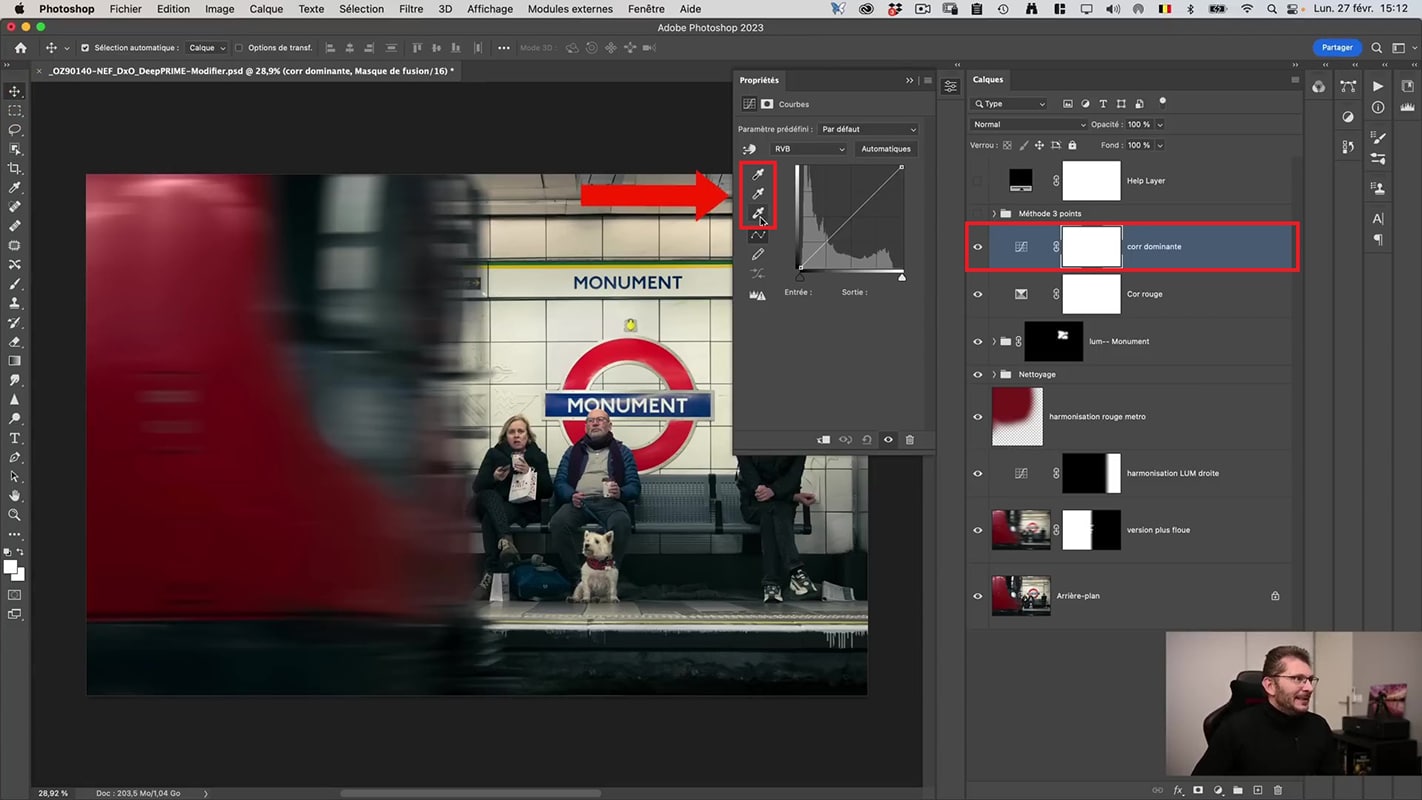
Task: Click the clip to layer icon in Properties
Action: [823, 440]
